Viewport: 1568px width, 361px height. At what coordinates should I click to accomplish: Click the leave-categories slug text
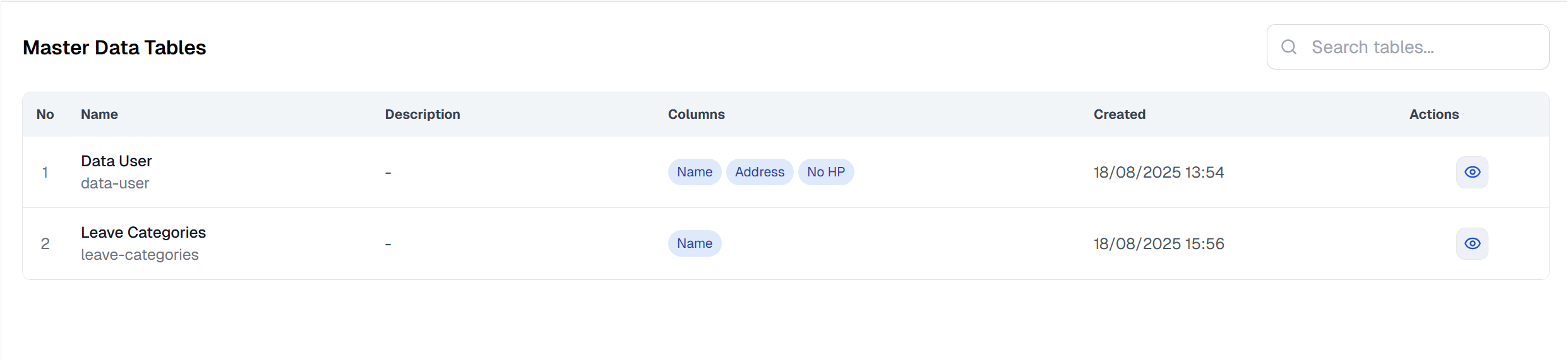(x=140, y=255)
